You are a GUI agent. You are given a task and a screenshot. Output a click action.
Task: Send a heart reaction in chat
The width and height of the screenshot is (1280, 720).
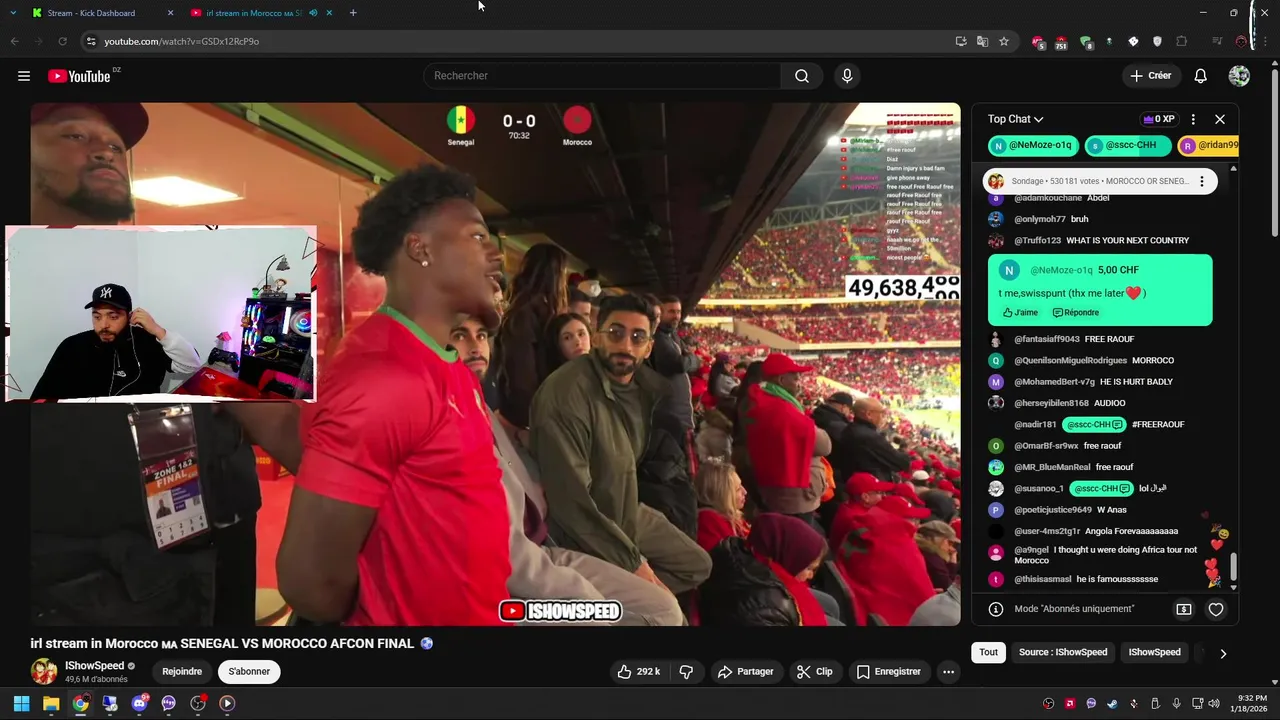1216,609
